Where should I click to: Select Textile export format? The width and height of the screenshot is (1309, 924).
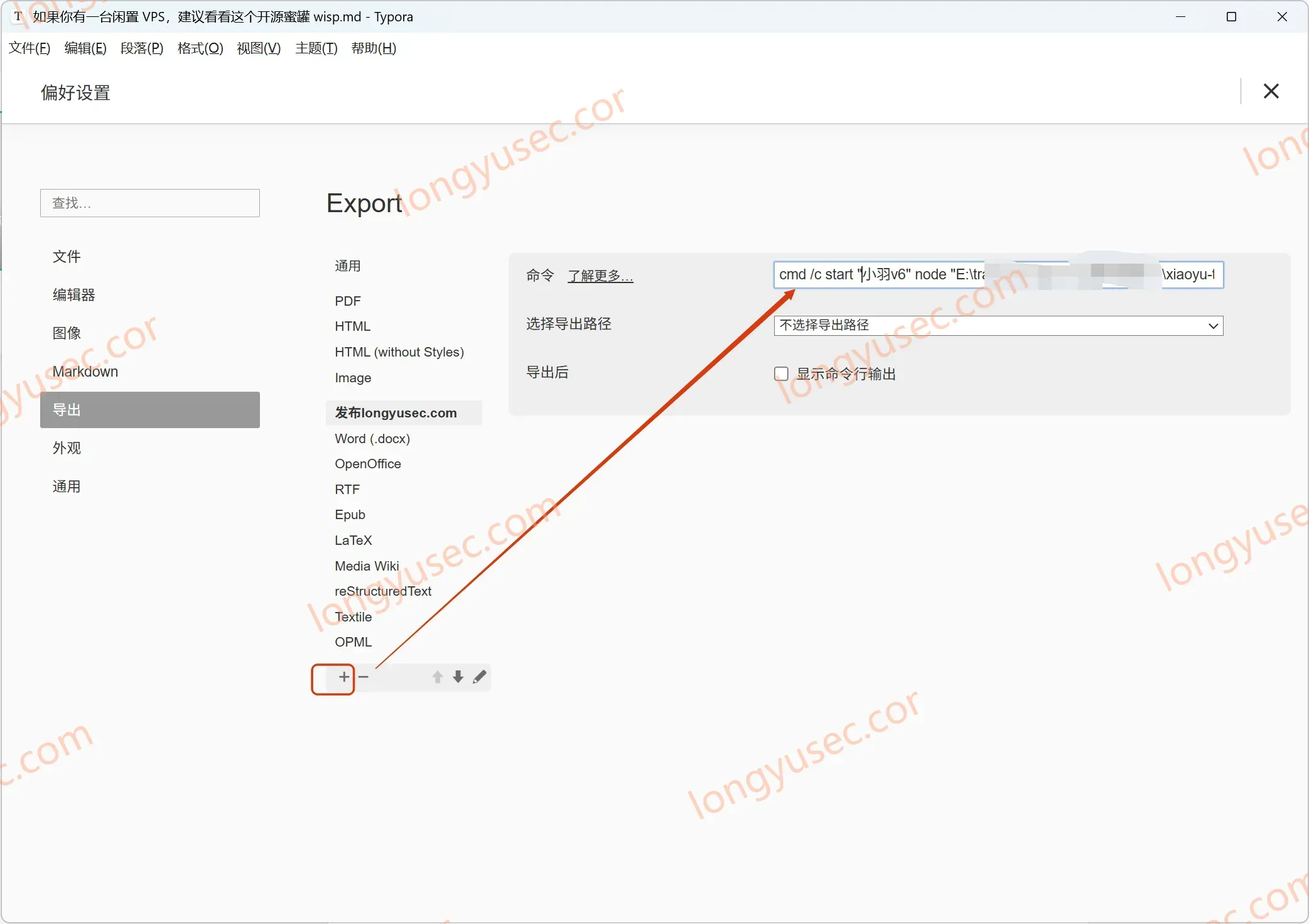(353, 617)
